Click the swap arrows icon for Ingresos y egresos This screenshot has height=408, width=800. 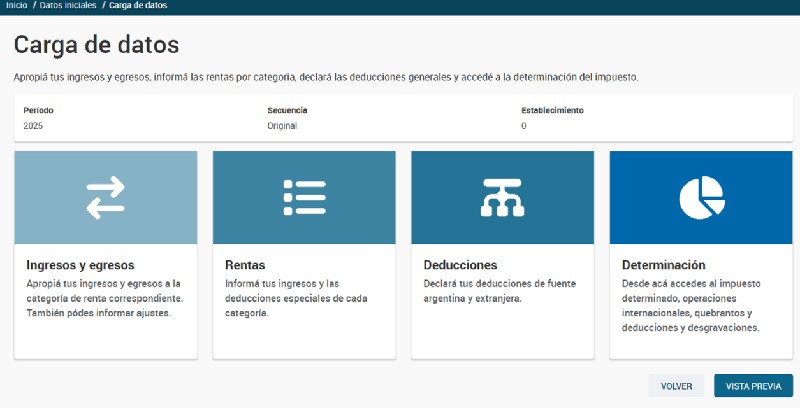tap(105, 198)
